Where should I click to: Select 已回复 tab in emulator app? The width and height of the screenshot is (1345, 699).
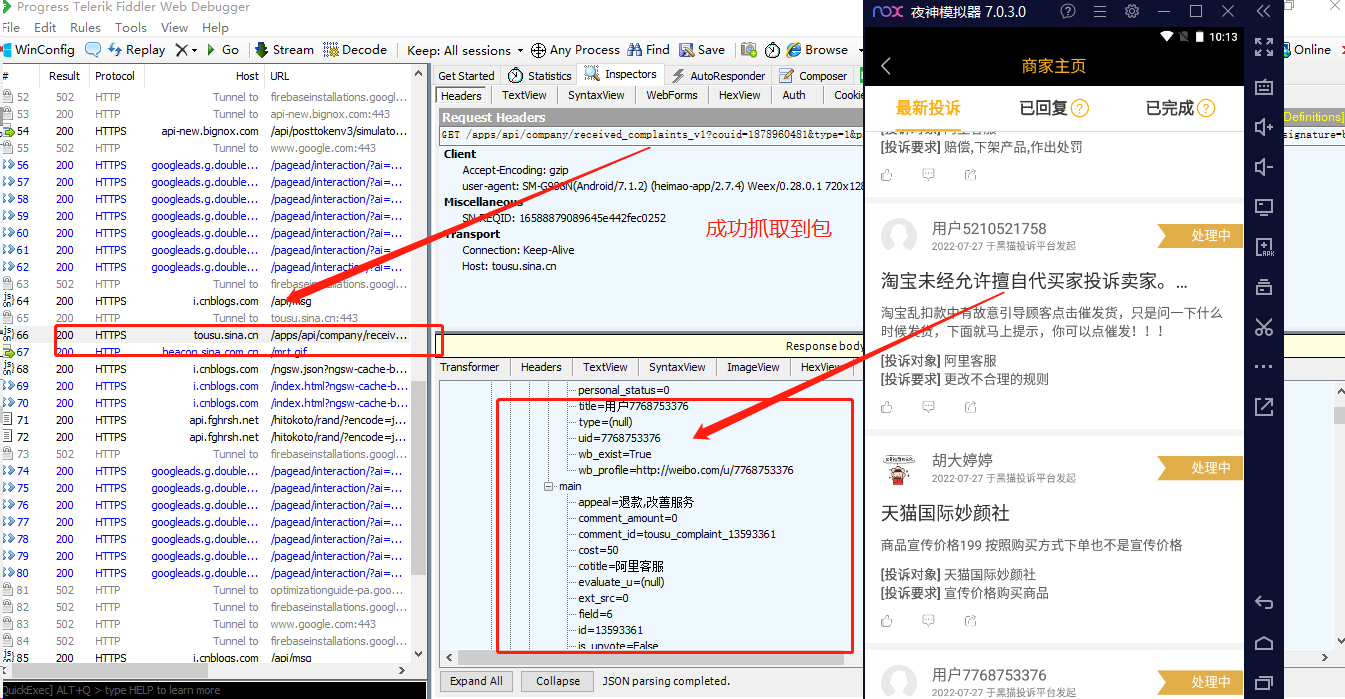[x=1044, y=108]
